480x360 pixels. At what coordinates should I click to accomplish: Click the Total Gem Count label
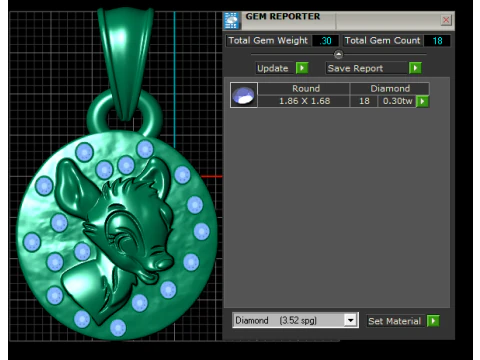point(382,41)
